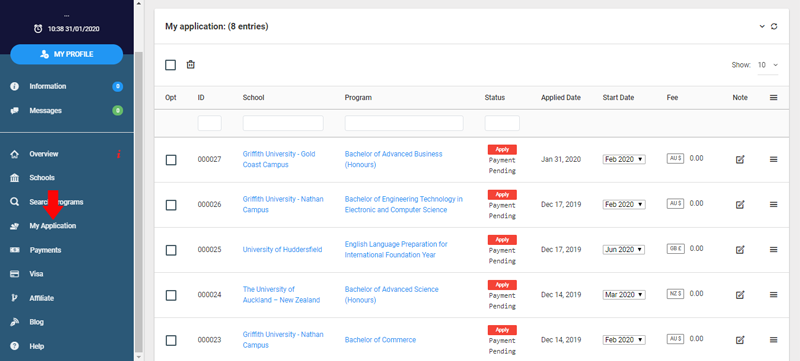Edit note for application 000023
Viewport: 800px width, 361px height.
[x=740, y=340]
